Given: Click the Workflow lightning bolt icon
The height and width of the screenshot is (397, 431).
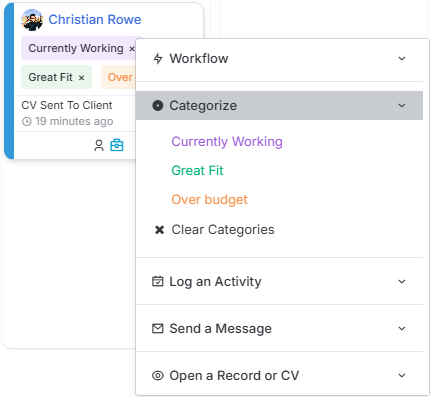Looking at the screenshot, I should [x=158, y=59].
